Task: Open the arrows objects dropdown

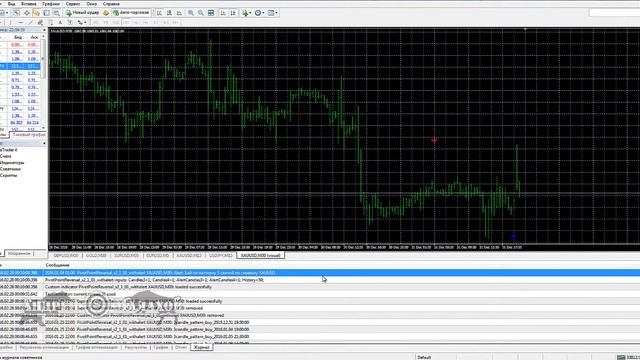Action: pos(82,22)
